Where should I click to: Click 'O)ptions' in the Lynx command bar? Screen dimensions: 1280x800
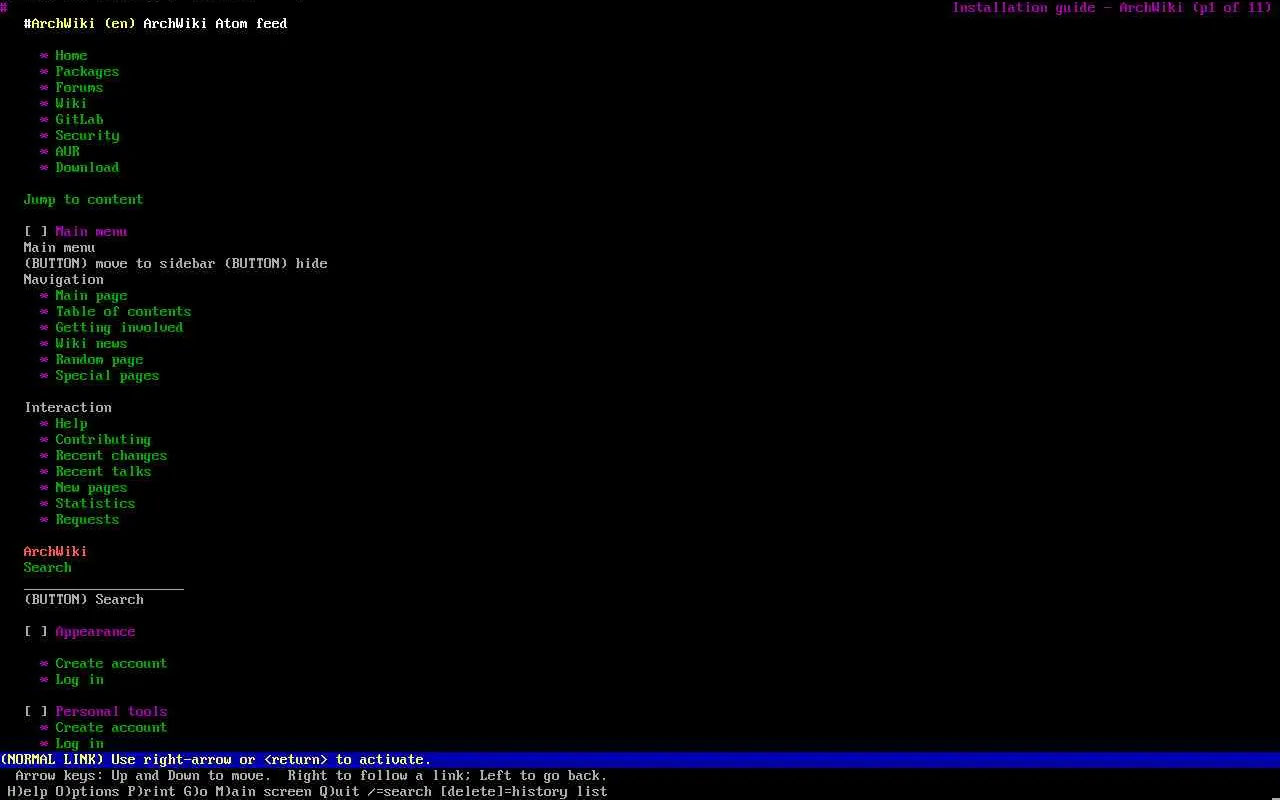(x=87, y=791)
